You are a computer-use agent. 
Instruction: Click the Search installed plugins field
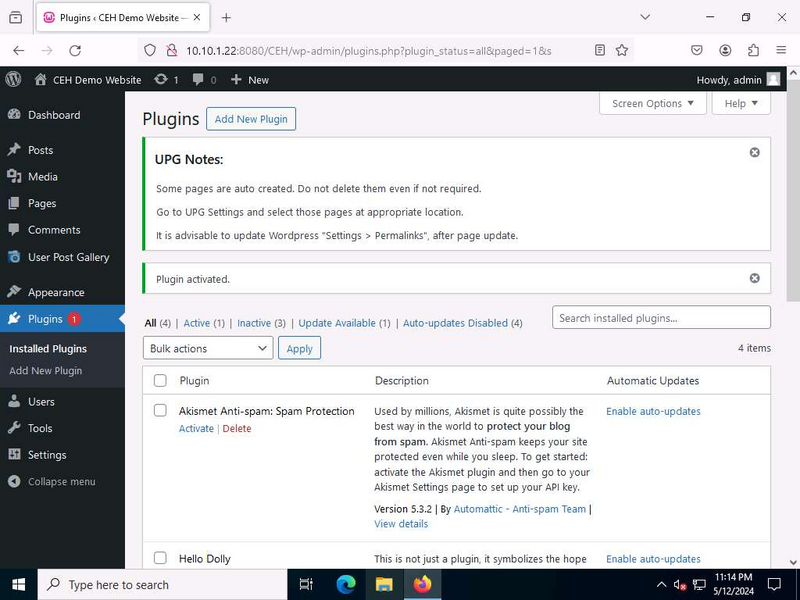coord(661,318)
